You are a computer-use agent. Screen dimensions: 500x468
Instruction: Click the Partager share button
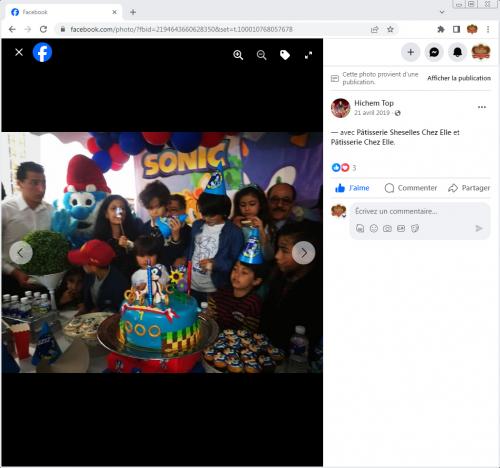[x=469, y=188]
